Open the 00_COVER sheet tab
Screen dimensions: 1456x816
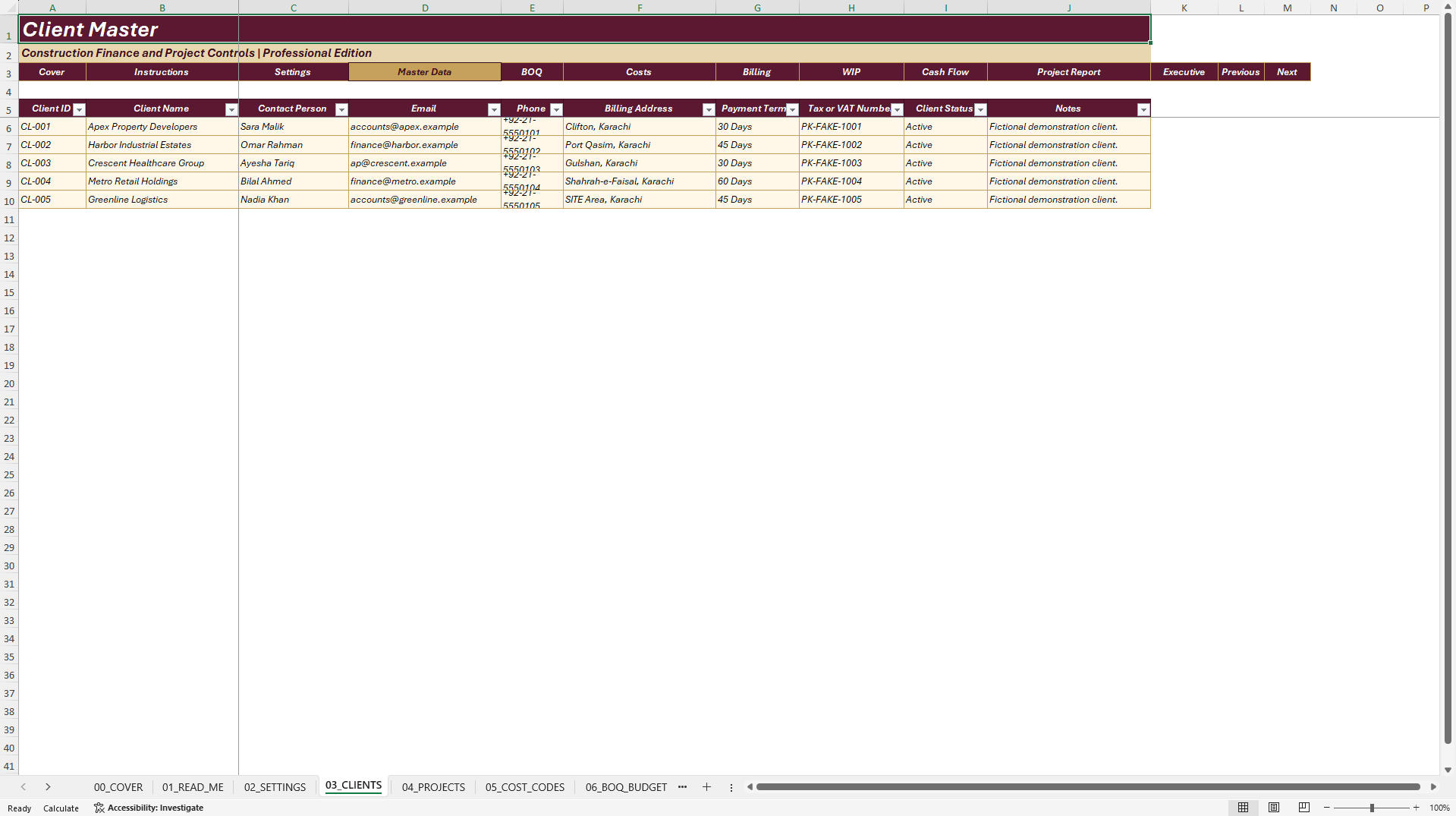pyautogui.click(x=118, y=787)
